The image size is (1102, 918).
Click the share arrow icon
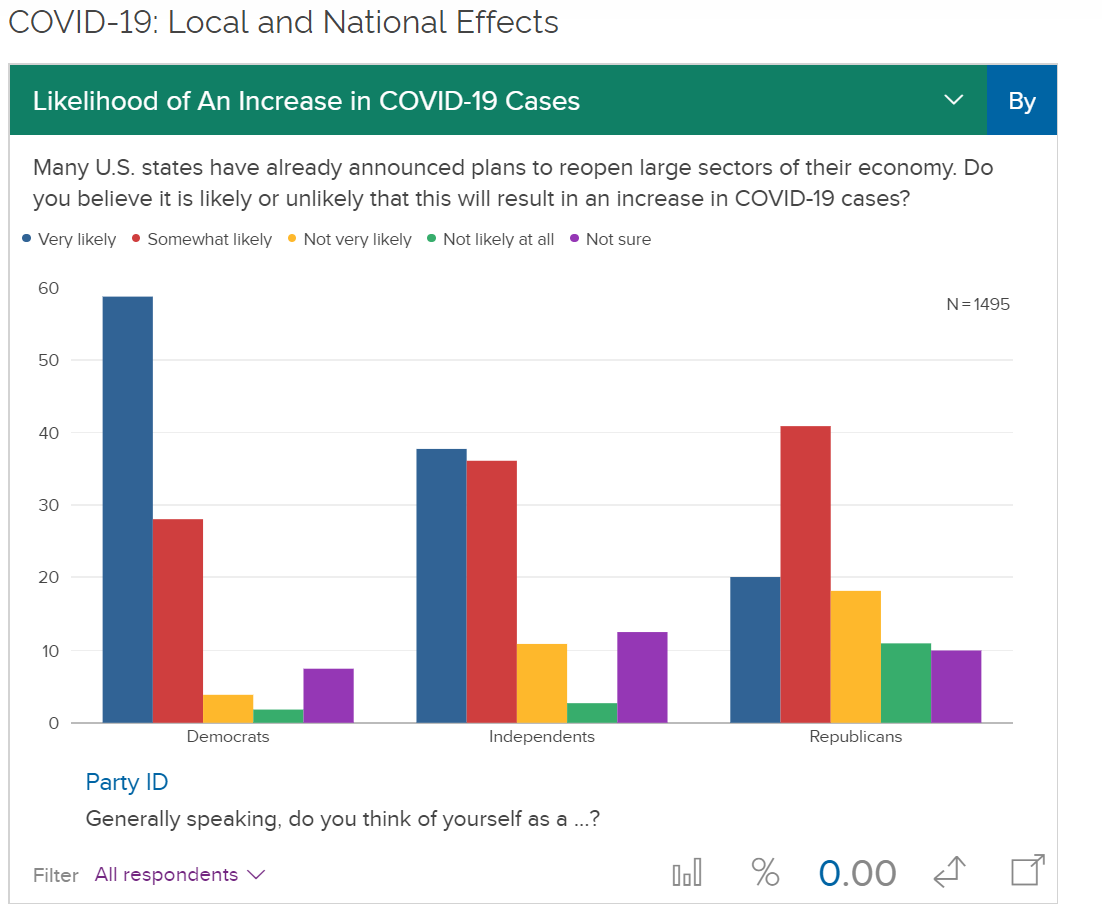[950, 873]
